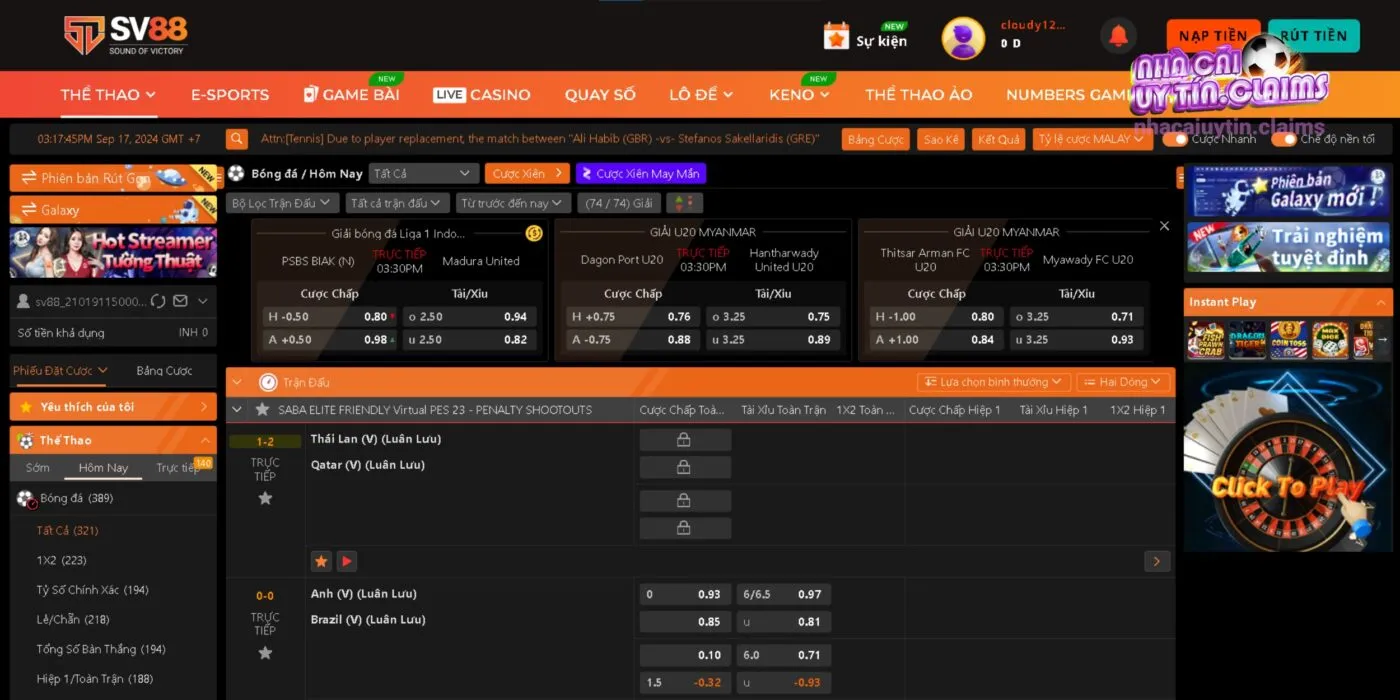Open the envelope messages icon

tap(180, 301)
